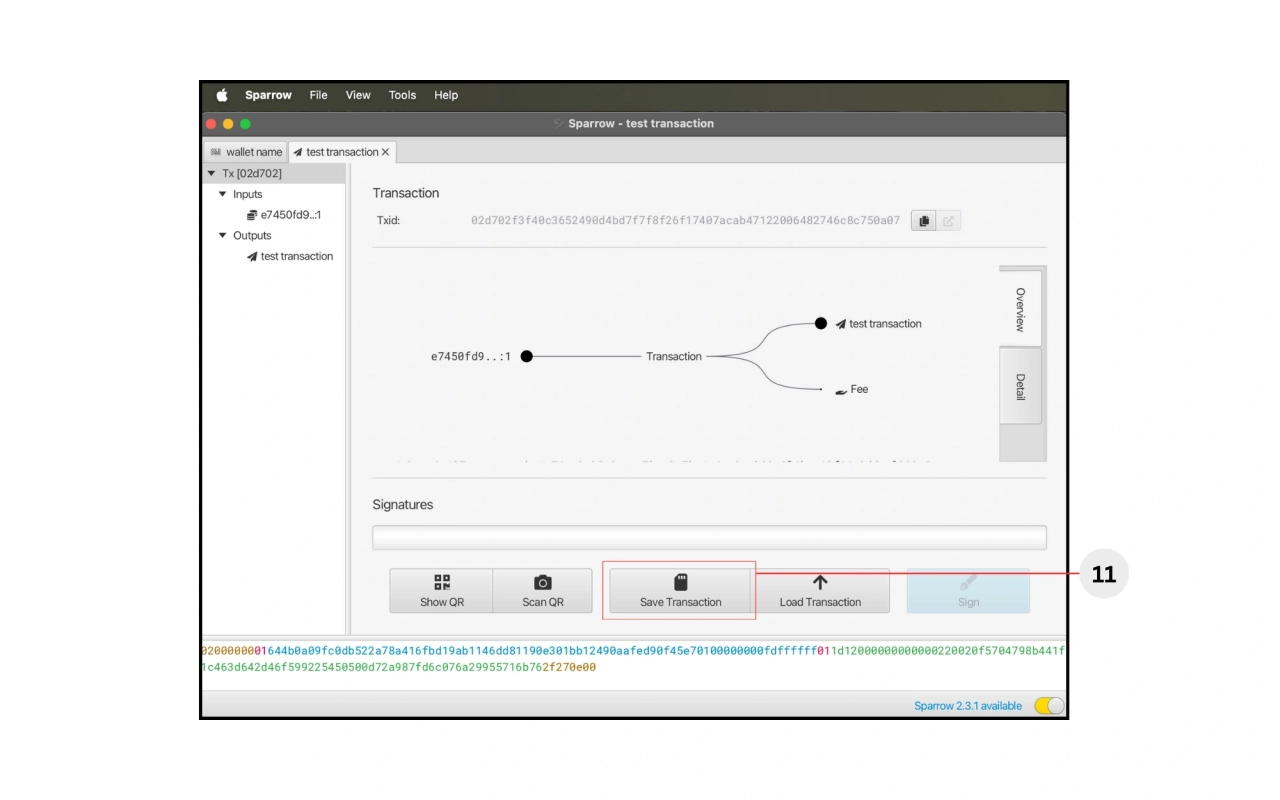Open the Tools menu
Screen dimensions: 1280x800
pyautogui.click(x=402, y=95)
